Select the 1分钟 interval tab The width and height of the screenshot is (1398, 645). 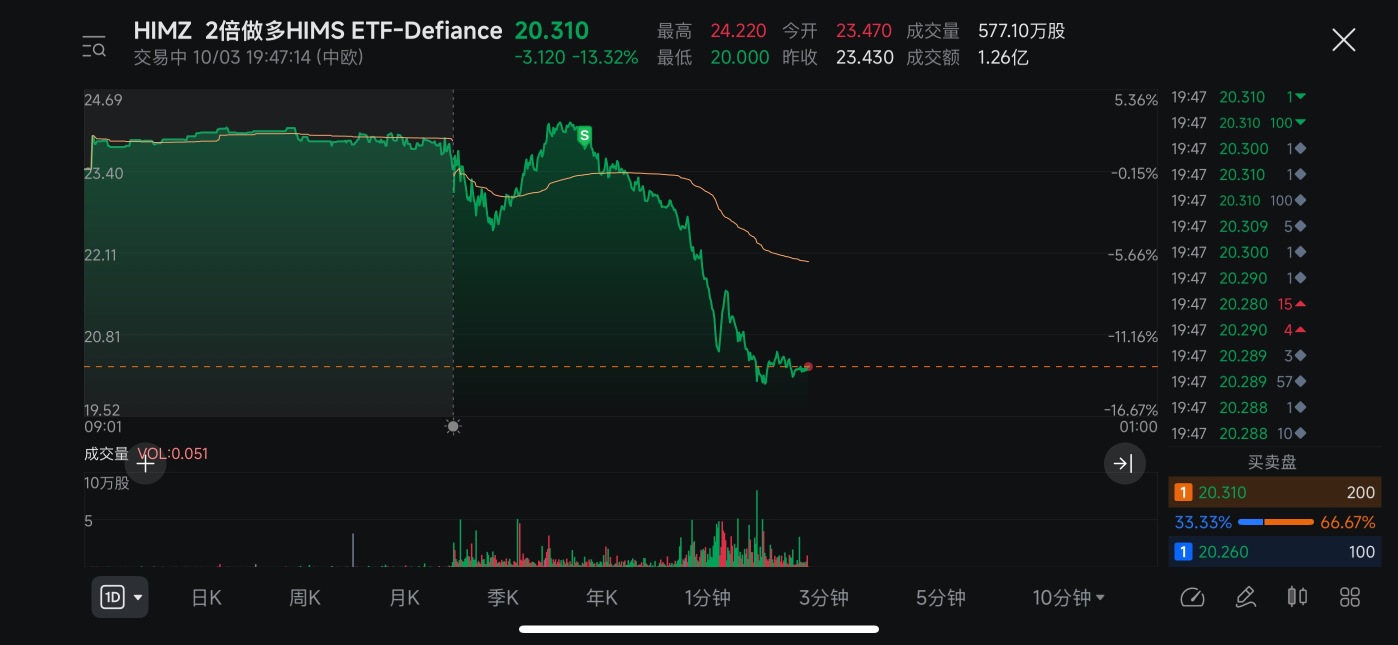[x=707, y=598]
